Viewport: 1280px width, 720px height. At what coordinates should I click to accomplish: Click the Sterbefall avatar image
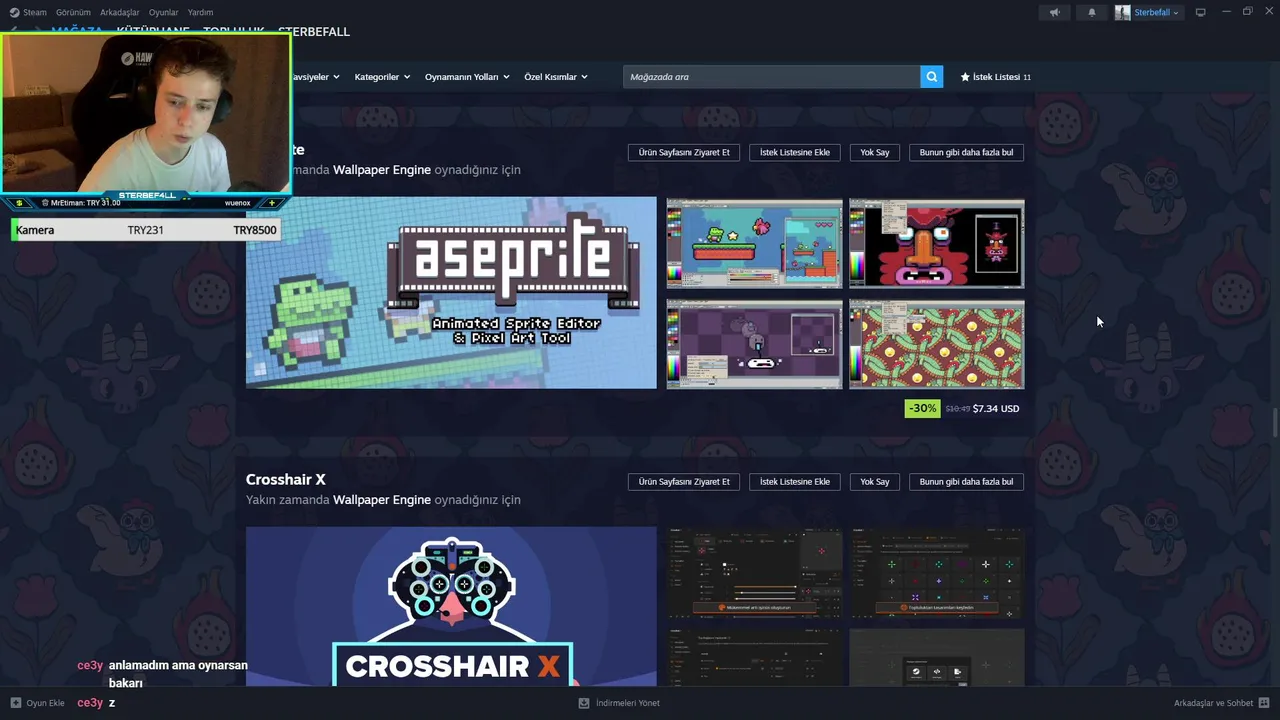coord(1123,12)
